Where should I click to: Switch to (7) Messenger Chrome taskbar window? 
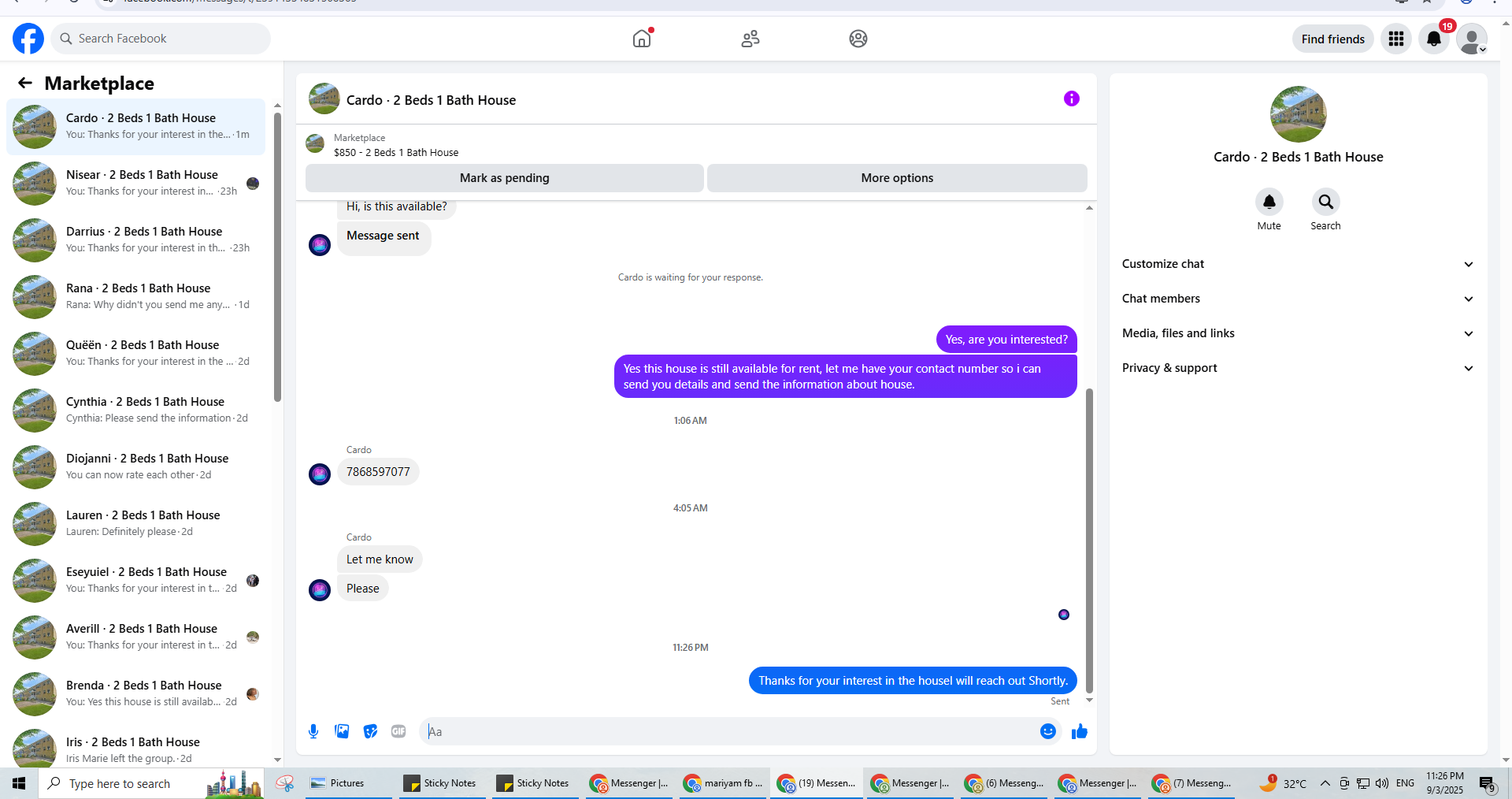click(1191, 783)
